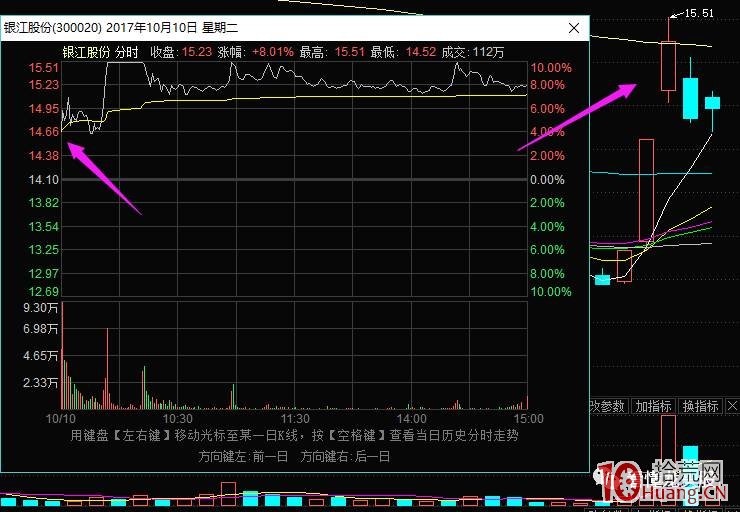Click the 10:30 time axis label

[x=177, y=419]
